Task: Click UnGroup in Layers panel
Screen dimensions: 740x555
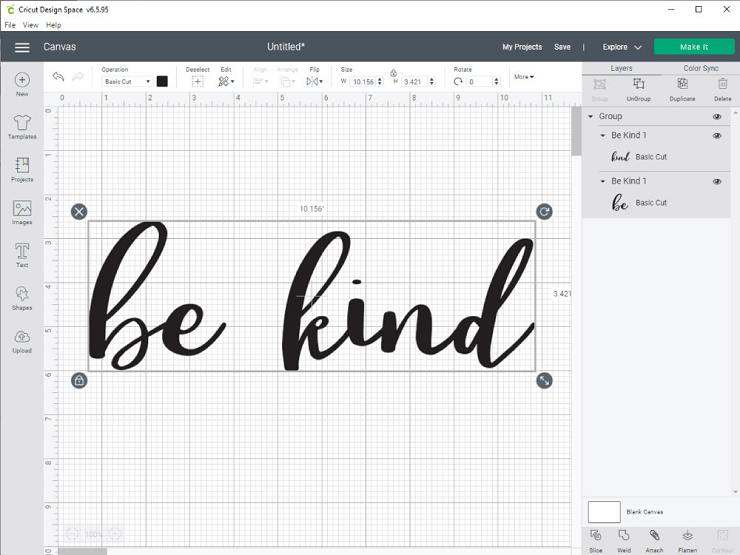Action: tap(639, 90)
